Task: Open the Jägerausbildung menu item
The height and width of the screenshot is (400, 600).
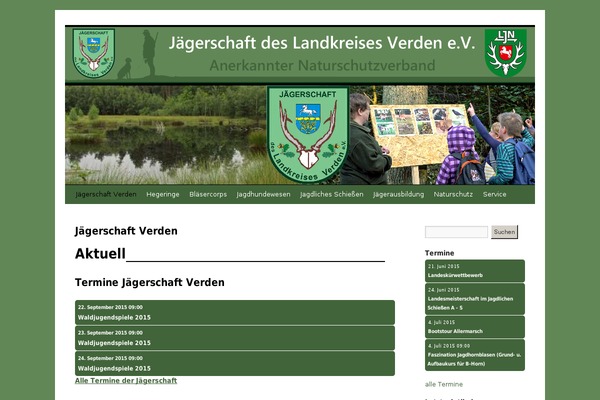Action: pyautogui.click(x=398, y=194)
